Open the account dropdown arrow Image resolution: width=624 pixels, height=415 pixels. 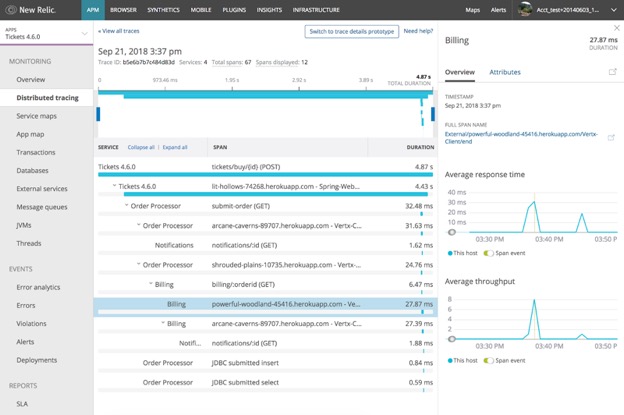point(614,10)
